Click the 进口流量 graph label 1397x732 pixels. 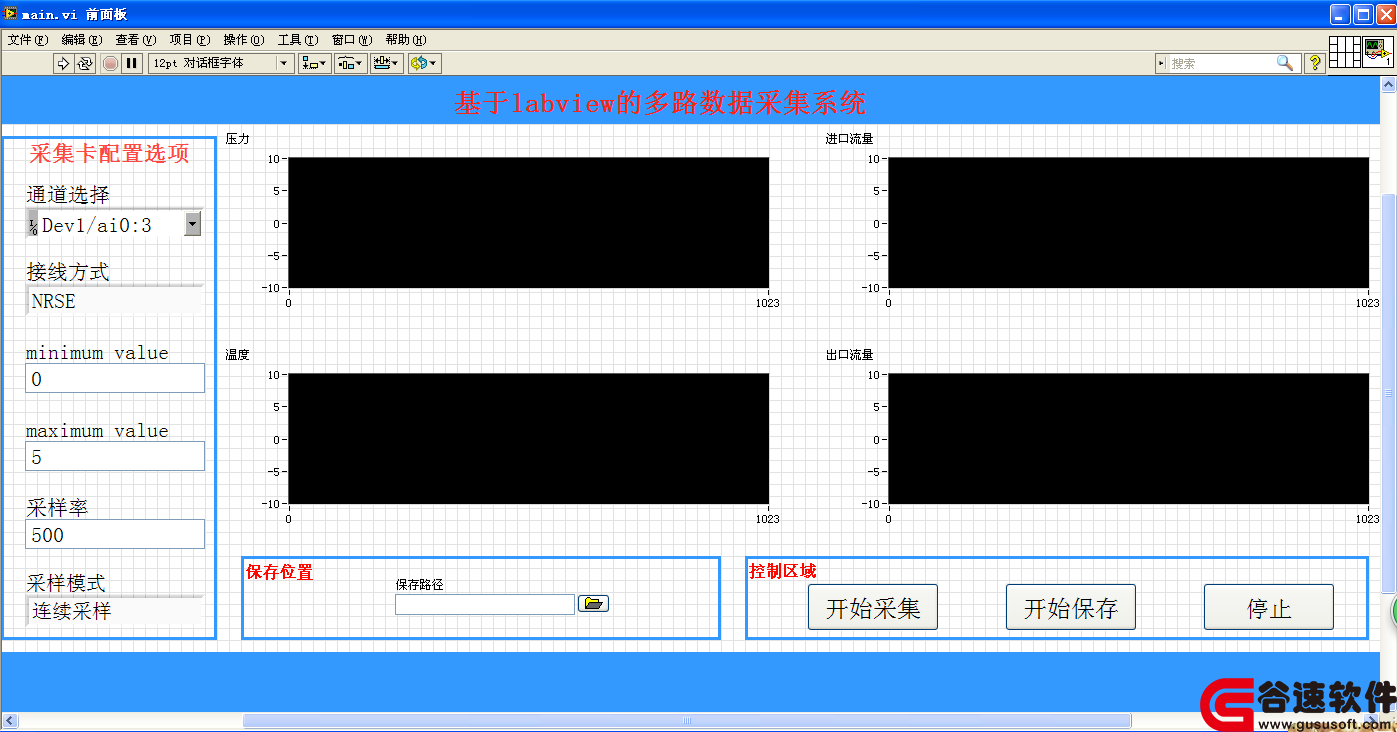click(849, 139)
